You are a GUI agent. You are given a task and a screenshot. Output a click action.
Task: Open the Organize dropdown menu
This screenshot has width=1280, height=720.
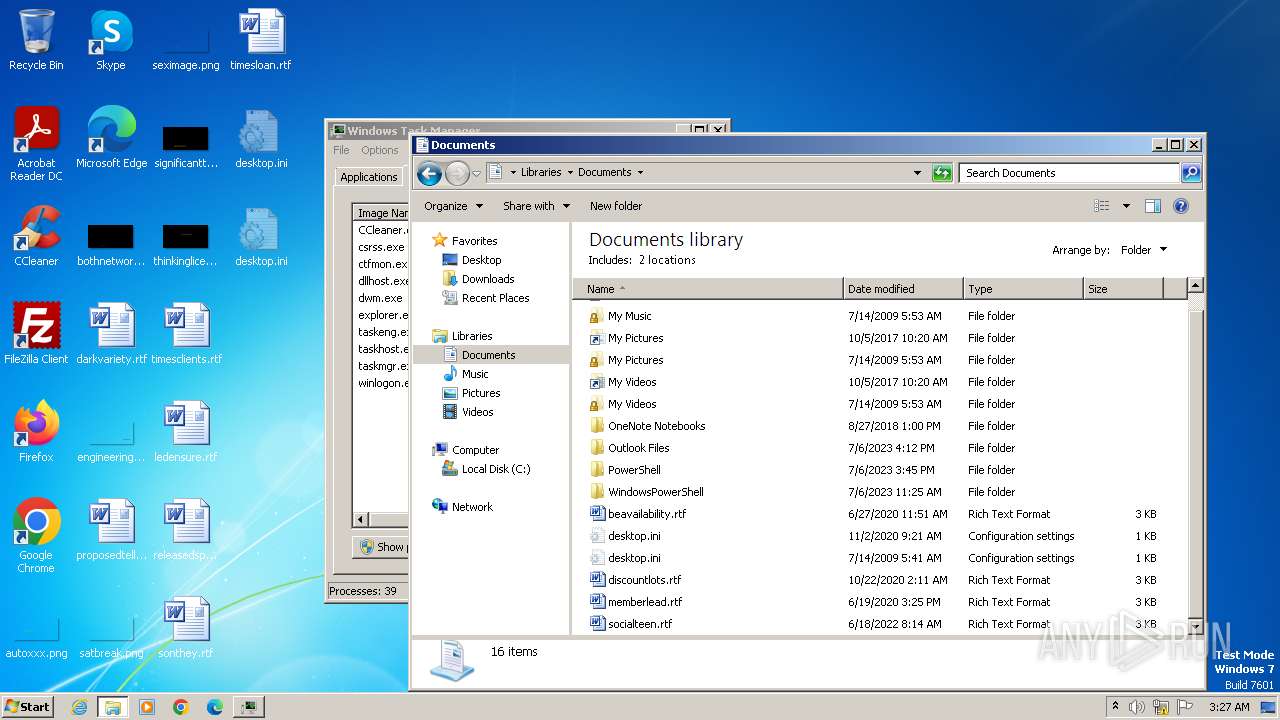(454, 206)
